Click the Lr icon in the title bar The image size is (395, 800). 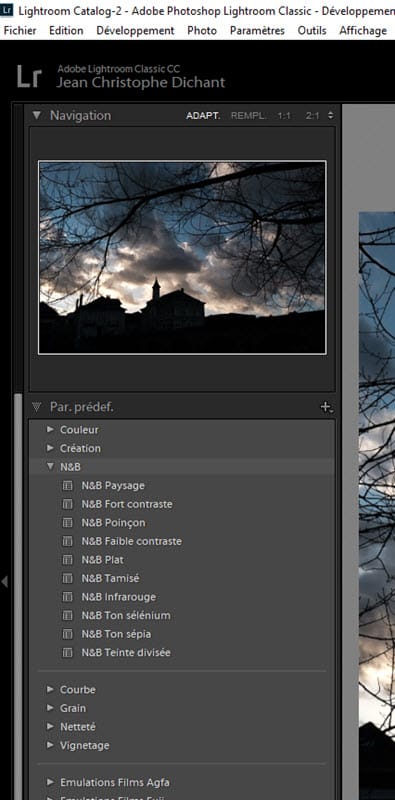tap(7, 10)
